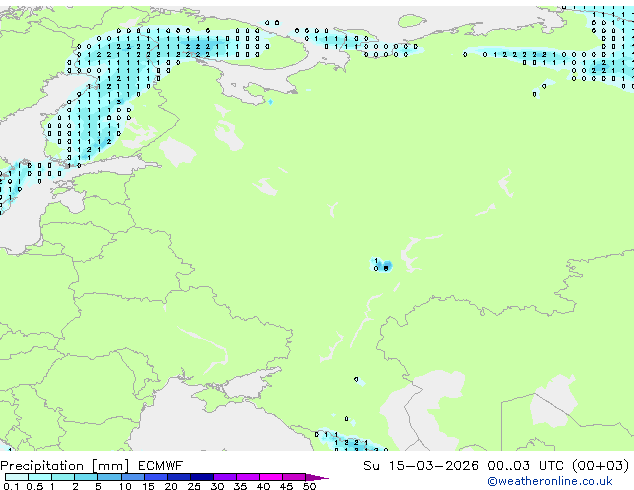Click the above-50 arrow tip of the legend
Screen dimensions: 634x490
(x=317, y=477)
